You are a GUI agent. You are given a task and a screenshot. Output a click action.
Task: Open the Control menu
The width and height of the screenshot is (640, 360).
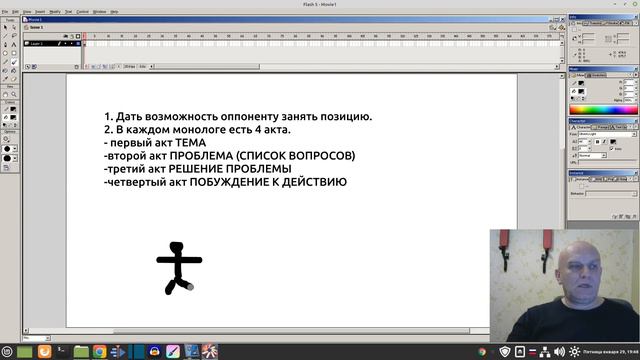[82, 12]
